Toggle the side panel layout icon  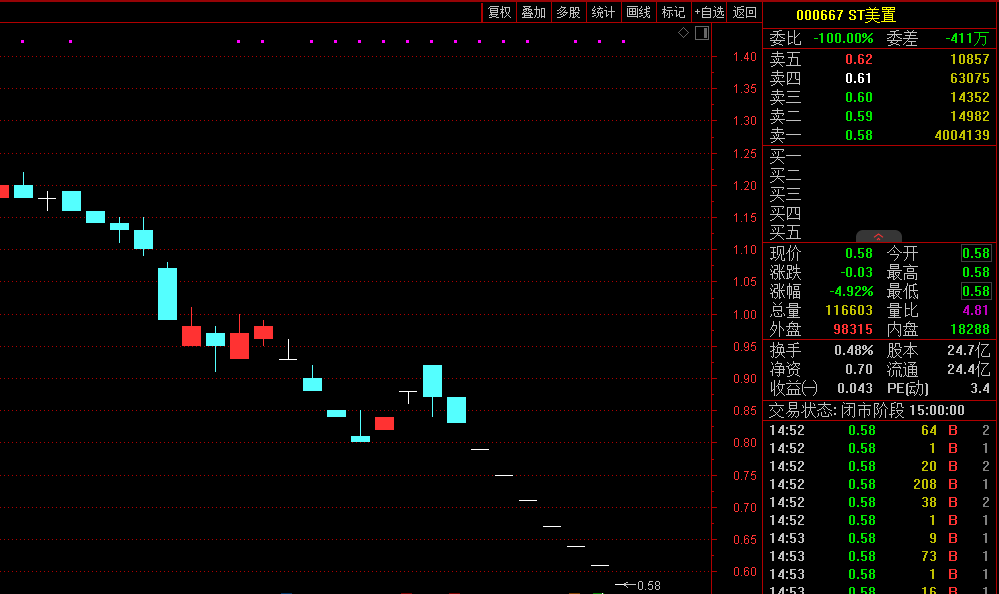(x=701, y=33)
